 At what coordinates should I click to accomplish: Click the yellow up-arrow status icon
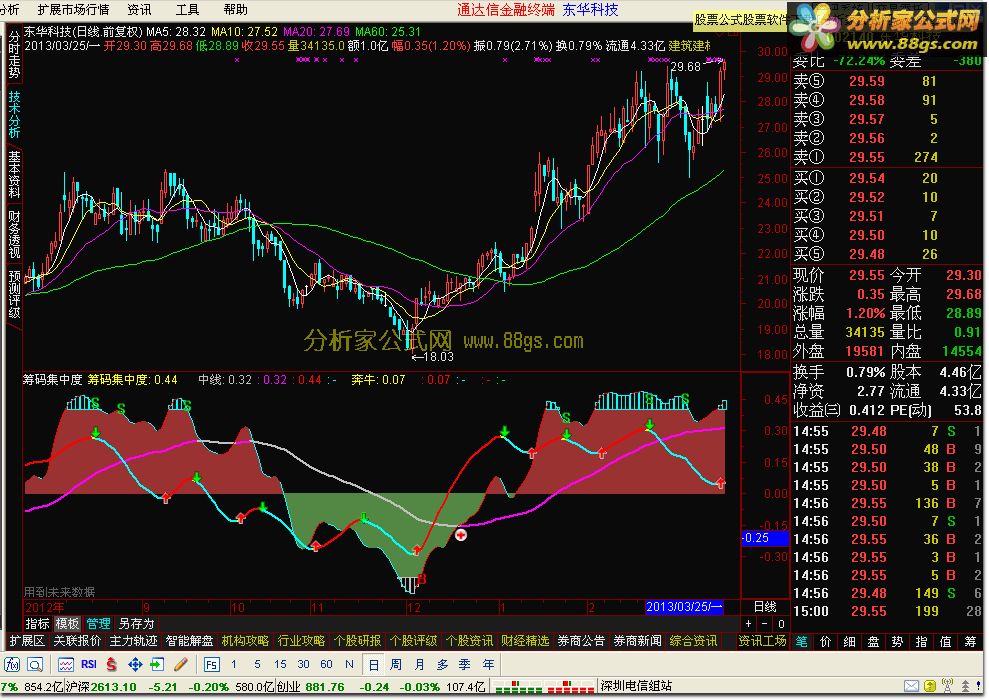929,686
